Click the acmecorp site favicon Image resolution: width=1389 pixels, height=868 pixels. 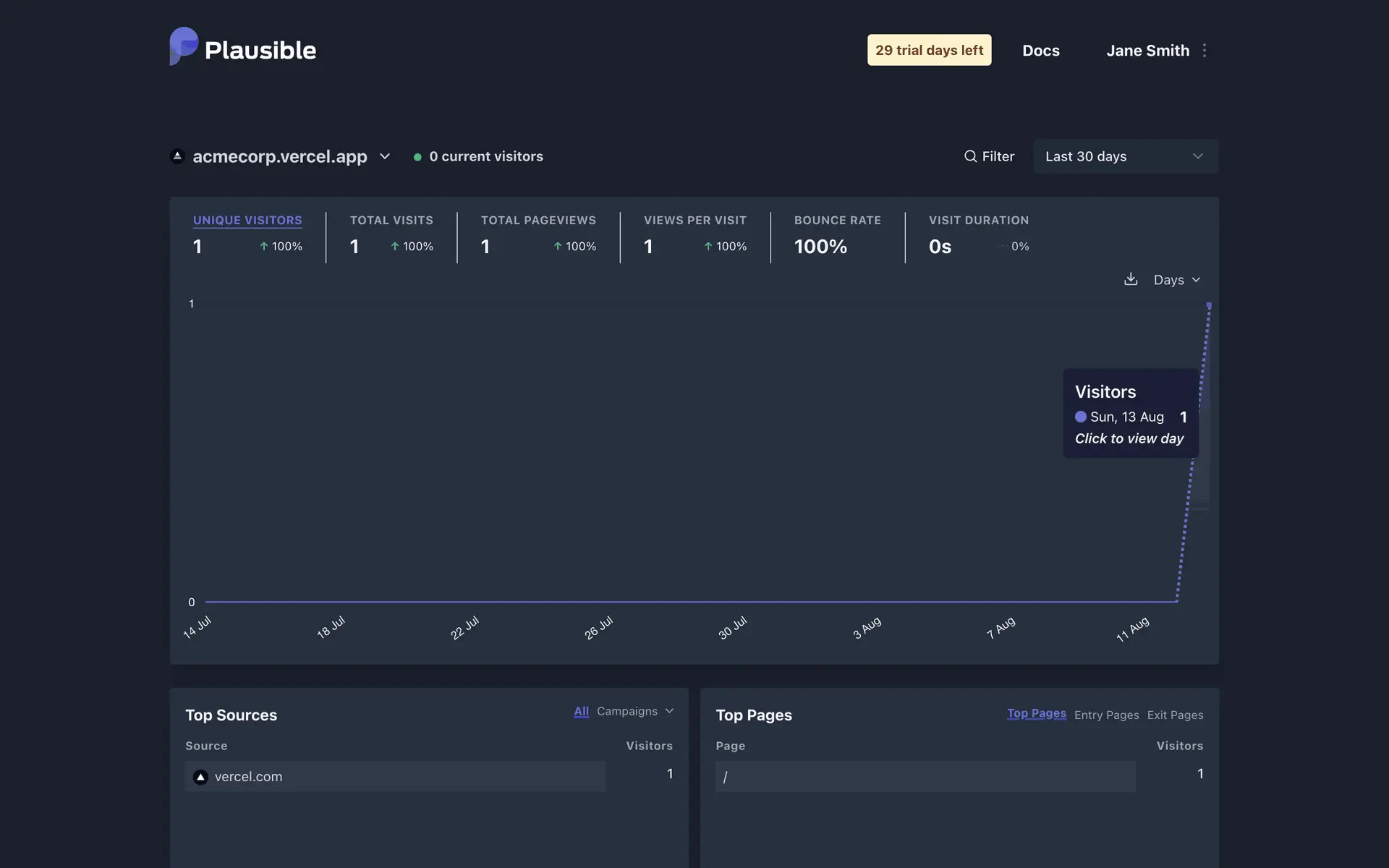[177, 156]
